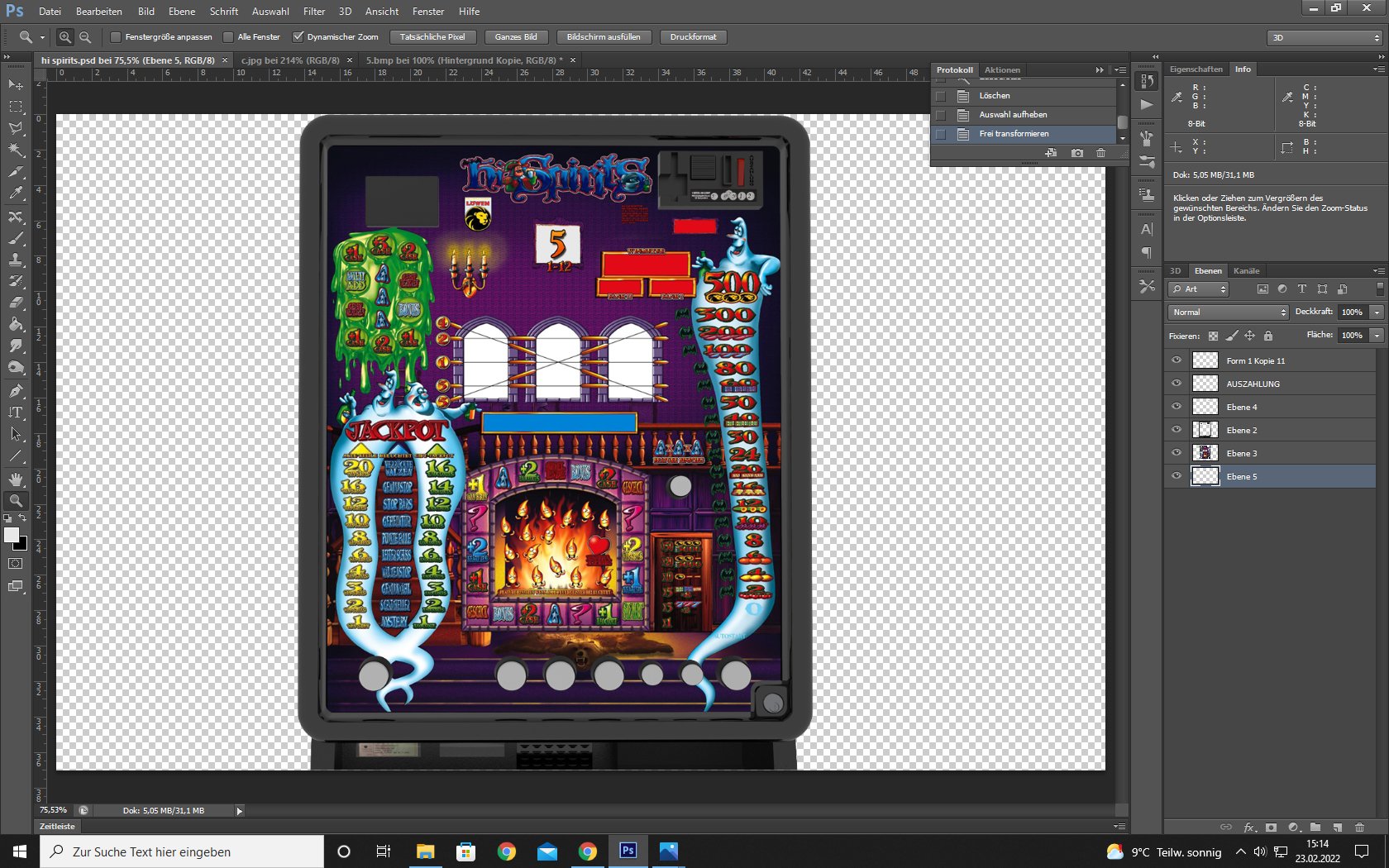The width and height of the screenshot is (1389, 868).
Task: Open the layer filter Art dropdown
Action: pyautogui.click(x=1199, y=289)
